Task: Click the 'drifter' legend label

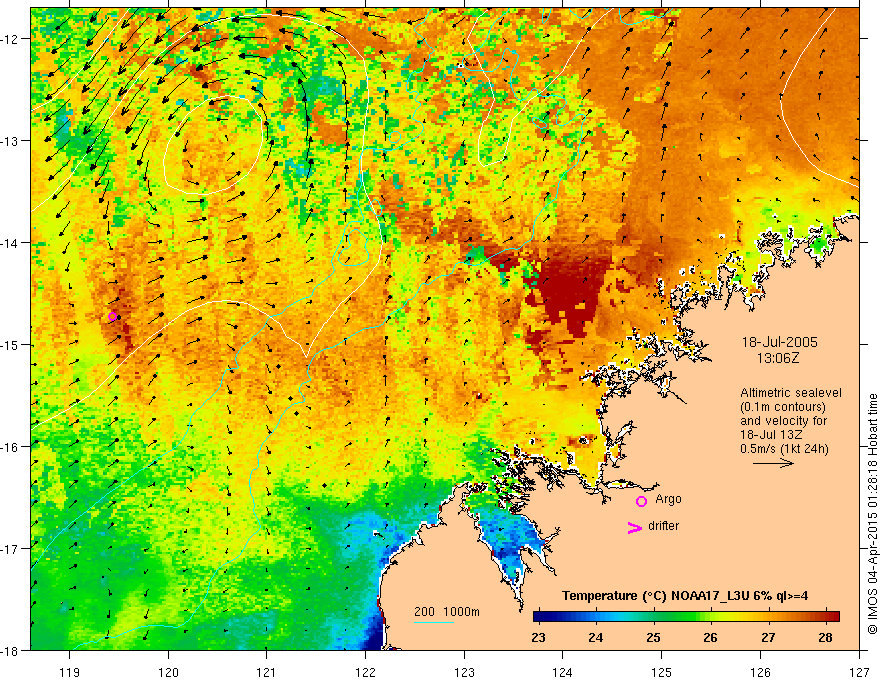Action: pos(663,526)
